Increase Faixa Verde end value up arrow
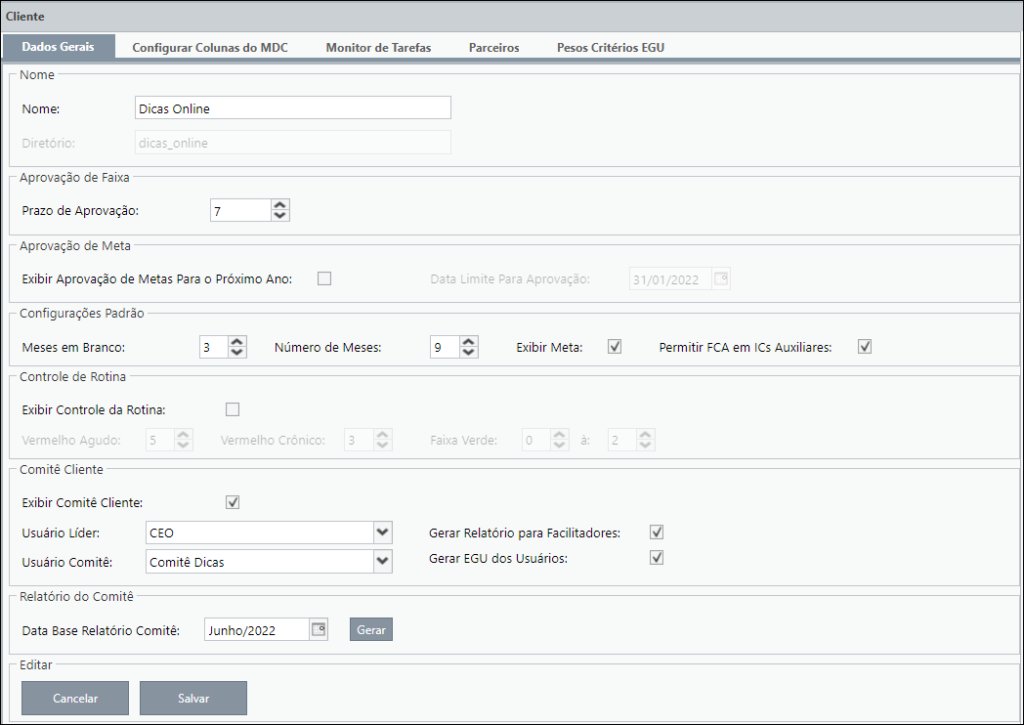This screenshot has width=1024, height=725. [645, 434]
